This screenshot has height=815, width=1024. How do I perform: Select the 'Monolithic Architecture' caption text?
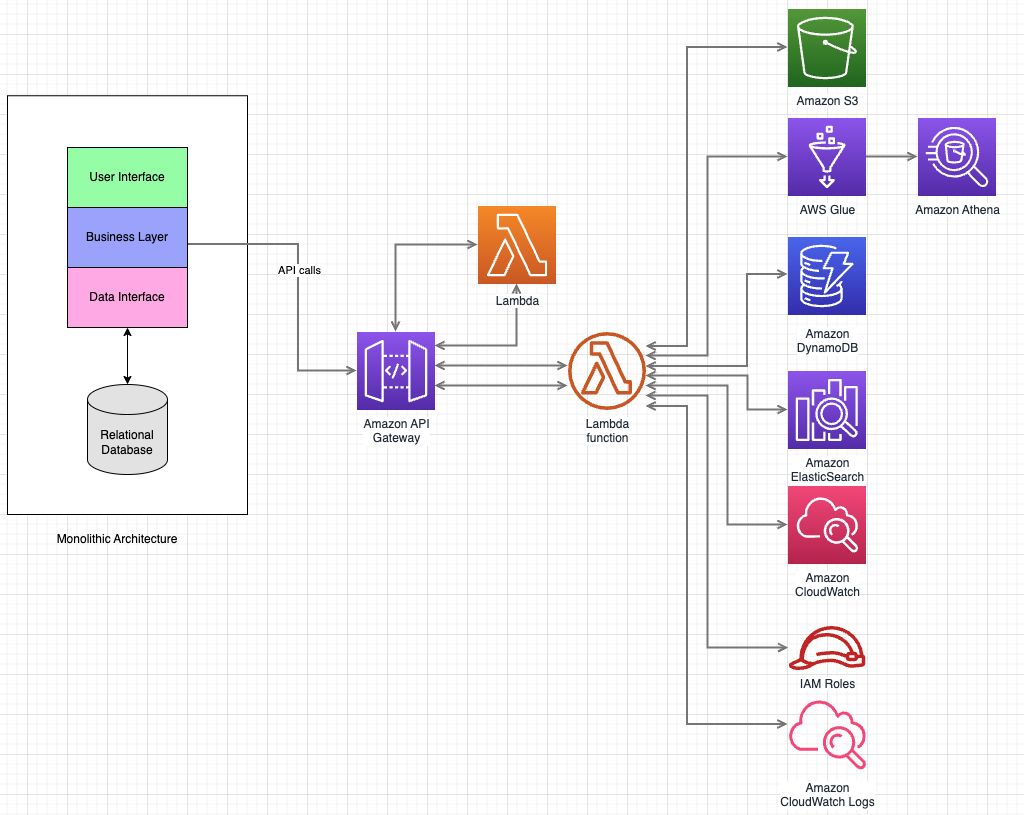(117, 539)
